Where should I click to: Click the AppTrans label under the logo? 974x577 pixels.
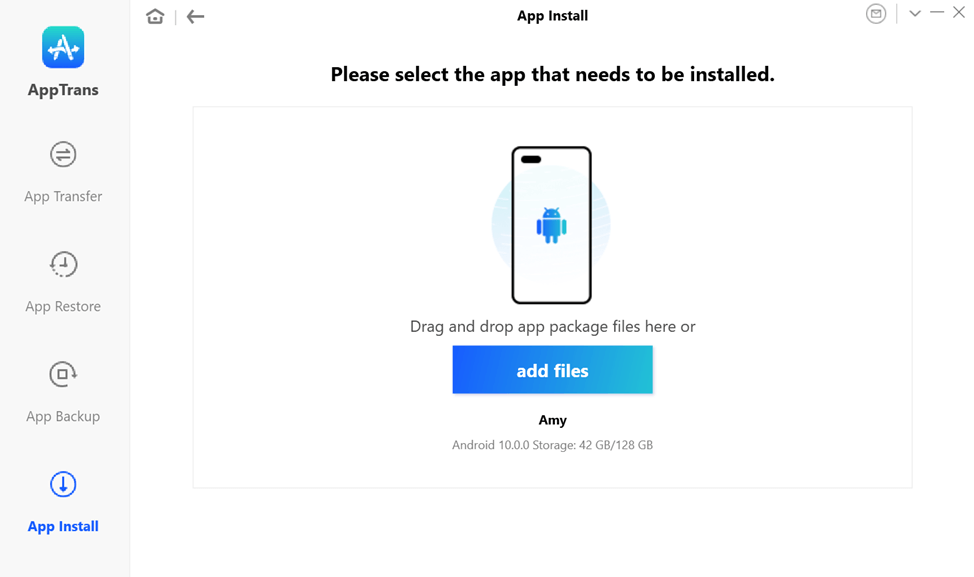pyautogui.click(x=63, y=89)
